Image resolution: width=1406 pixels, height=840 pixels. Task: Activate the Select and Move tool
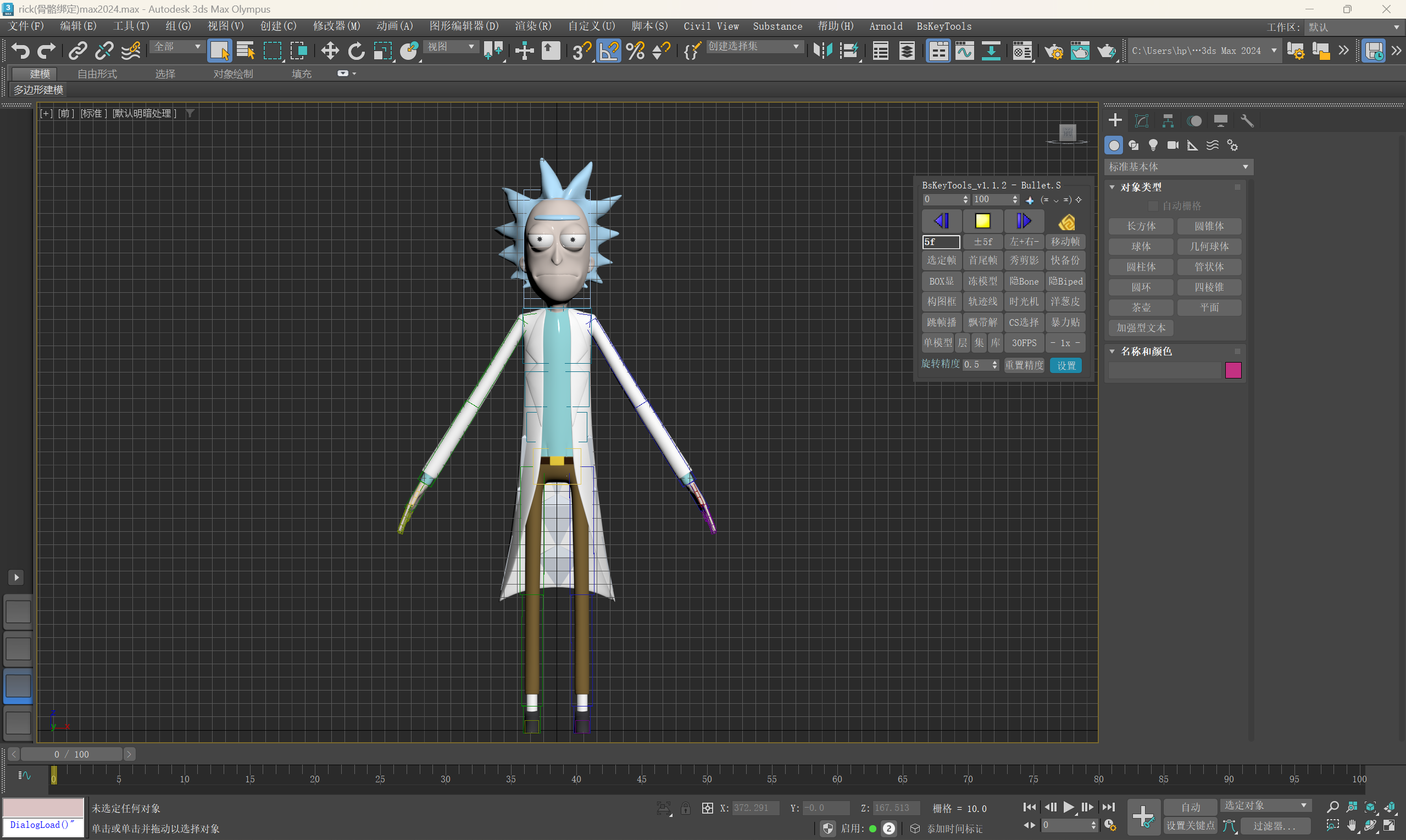click(x=330, y=51)
